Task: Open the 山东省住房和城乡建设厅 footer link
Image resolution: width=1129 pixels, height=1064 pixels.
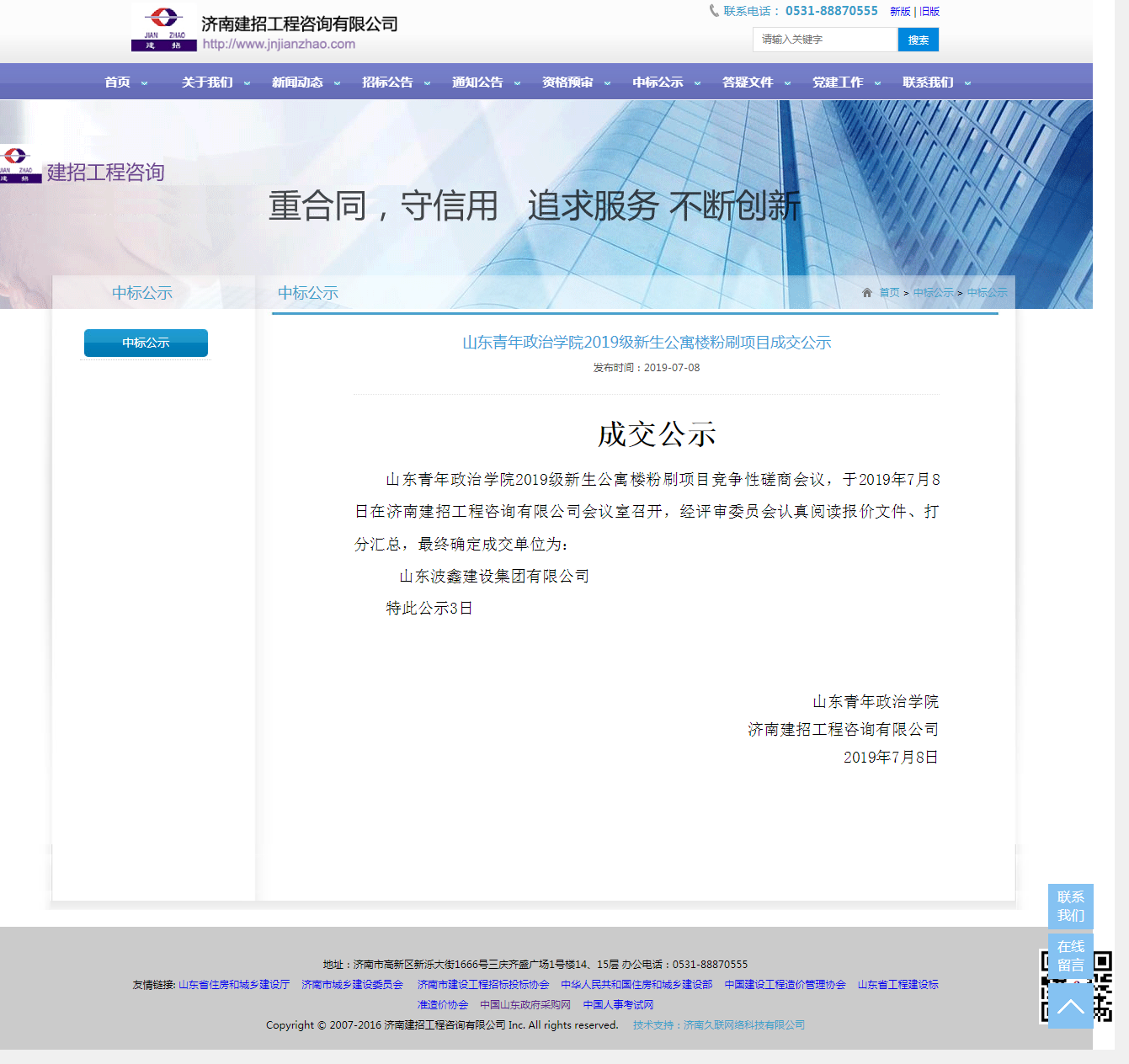Action: [234, 985]
